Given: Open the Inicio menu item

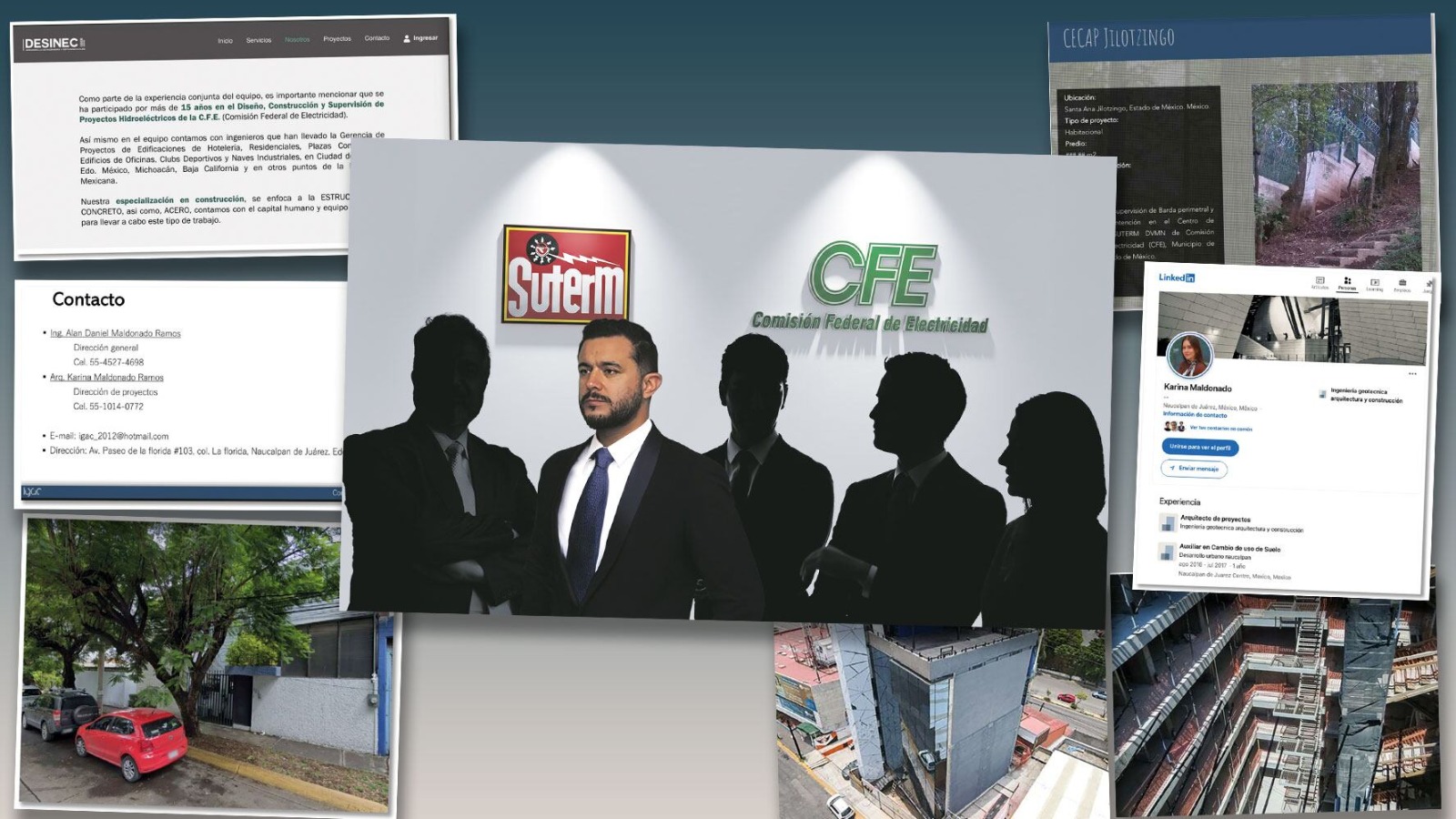Looking at the screenshot, I should tap(225, 41).
